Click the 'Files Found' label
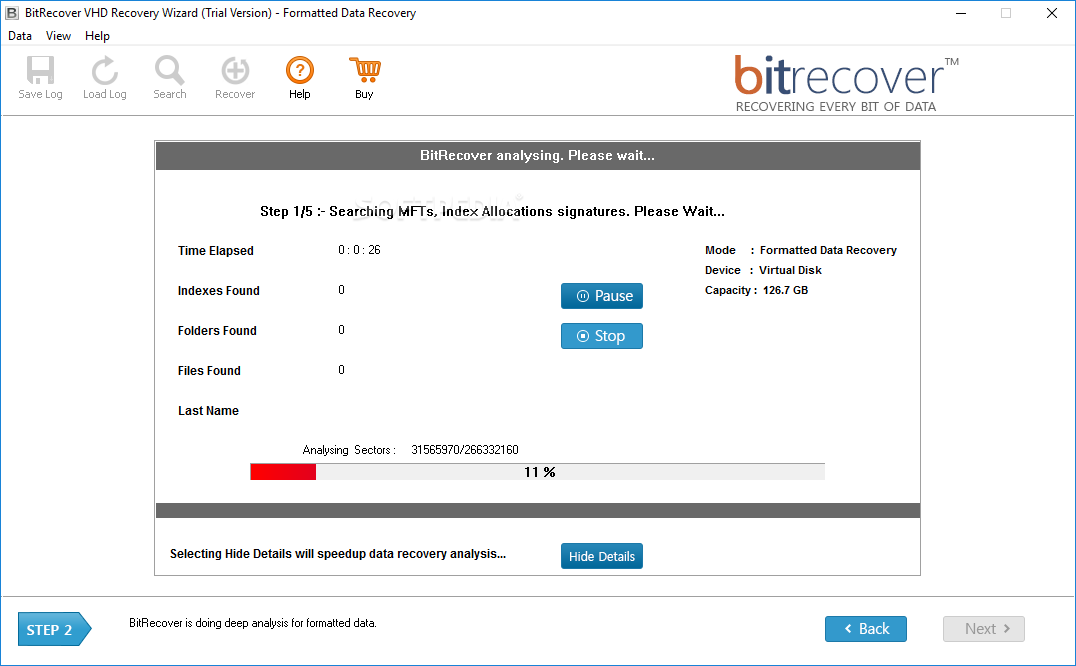1076x666 pixels. pyautogui.click(x=209, y=371)
